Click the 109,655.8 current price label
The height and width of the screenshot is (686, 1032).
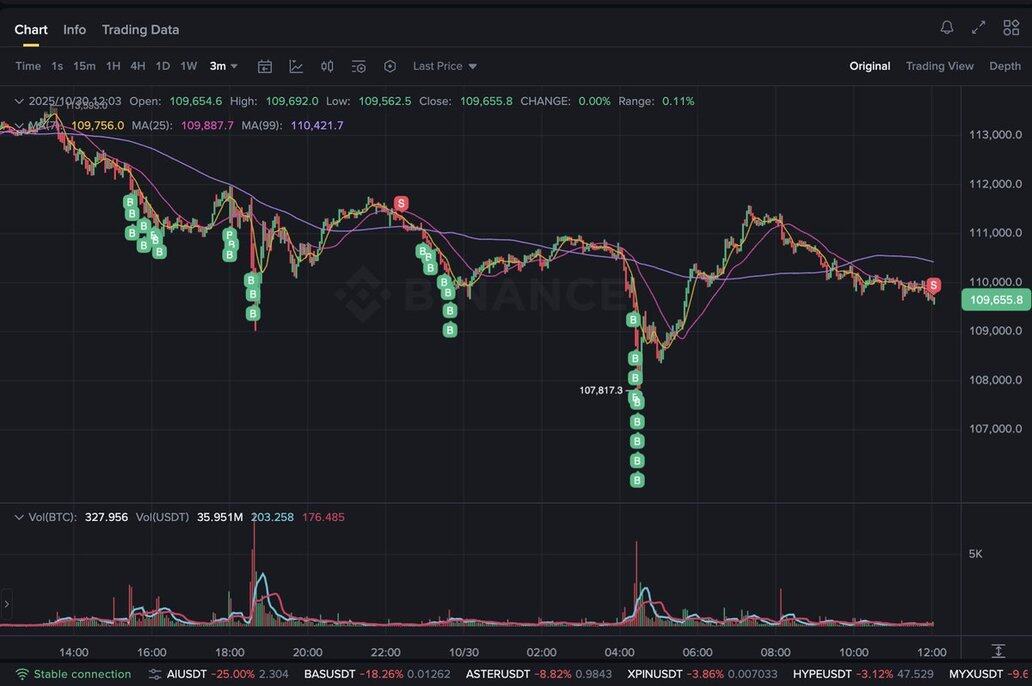point(995,300)
